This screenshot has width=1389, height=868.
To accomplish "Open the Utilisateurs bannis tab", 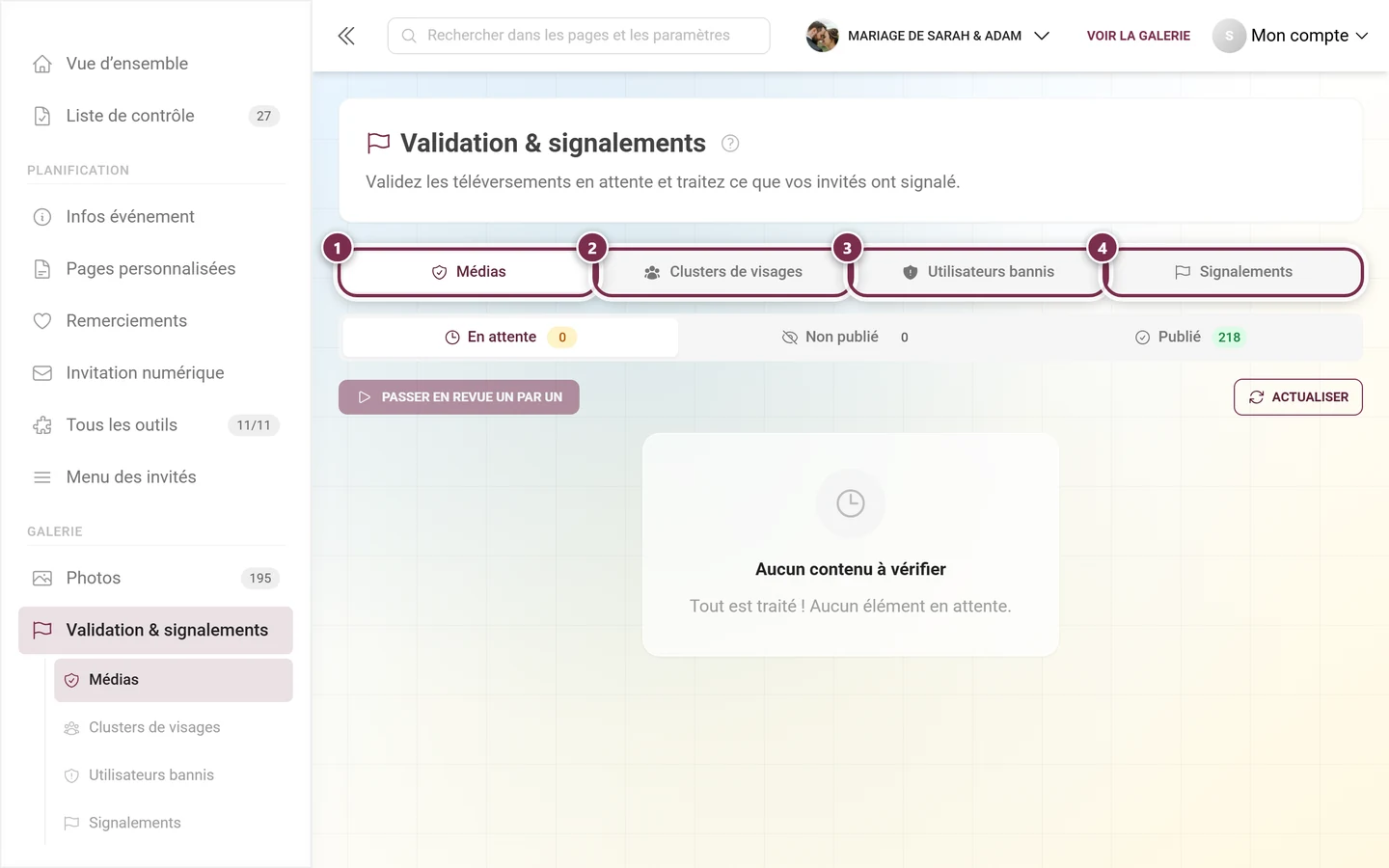I will 978,272.
